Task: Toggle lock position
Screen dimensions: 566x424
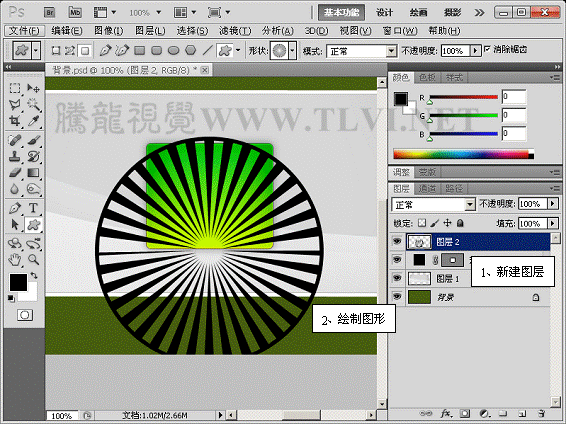Action: coord(447,223)
